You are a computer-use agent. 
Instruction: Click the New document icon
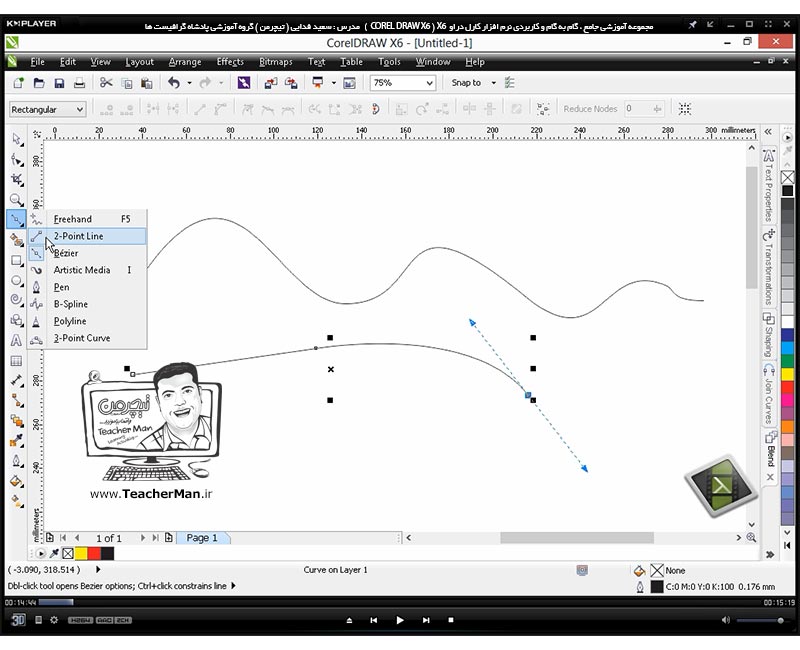[x=18, y=83]
